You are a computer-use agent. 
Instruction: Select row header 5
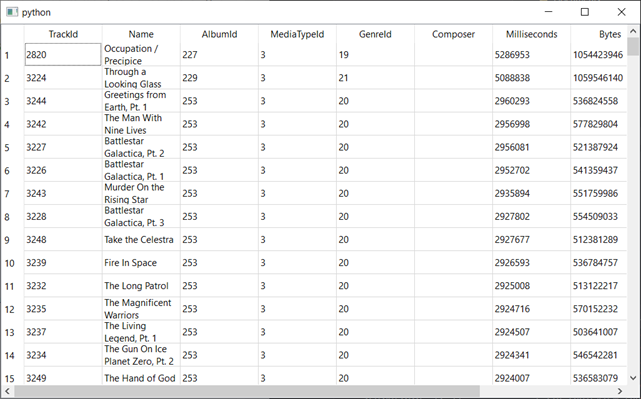click(x=13, y=147)
